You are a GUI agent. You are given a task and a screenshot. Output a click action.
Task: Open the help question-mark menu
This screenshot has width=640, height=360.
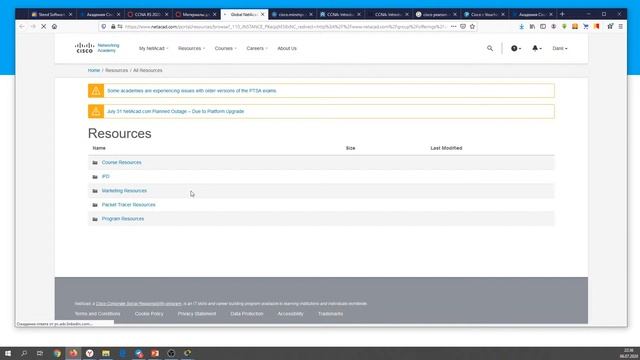tap(516, 48)
